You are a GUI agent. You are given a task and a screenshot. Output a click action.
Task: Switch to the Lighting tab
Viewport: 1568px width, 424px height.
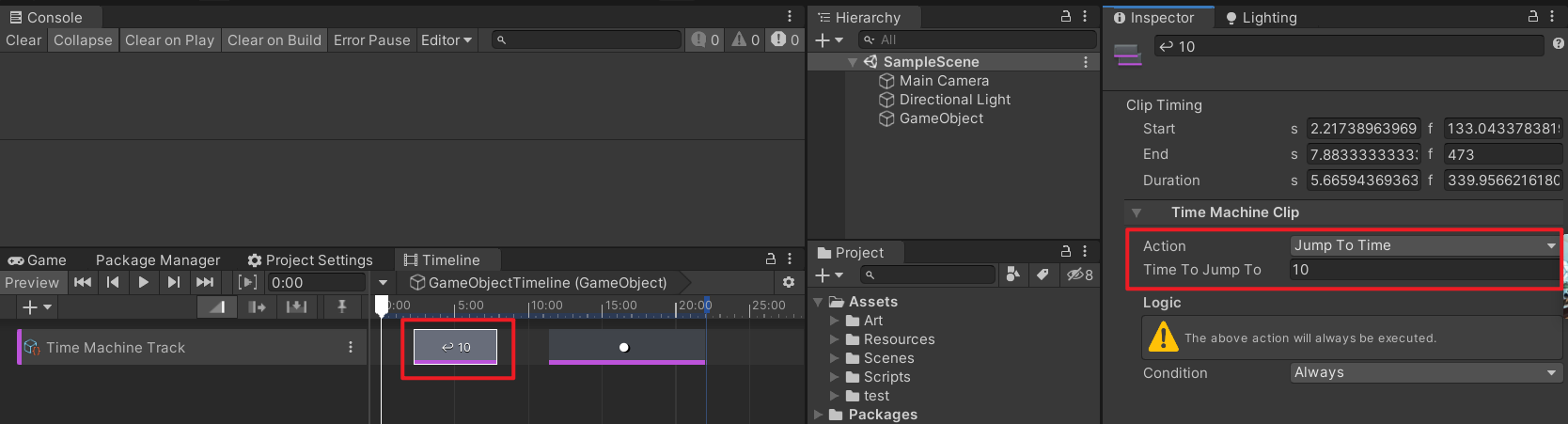point(1261,17)
